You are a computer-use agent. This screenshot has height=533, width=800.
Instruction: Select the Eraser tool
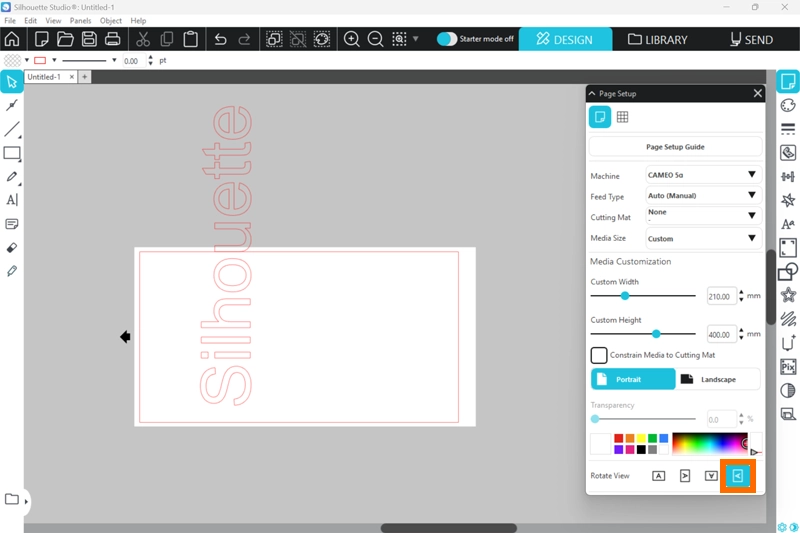coord(12,247)
